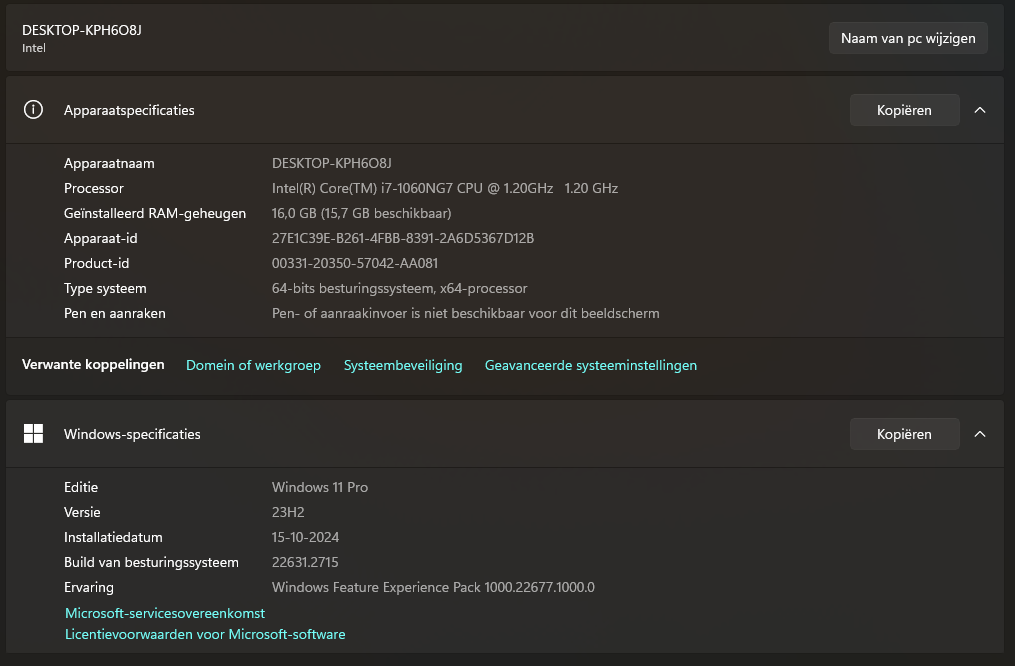
Task: Click the Ervaring label
Action: (89, 588)
